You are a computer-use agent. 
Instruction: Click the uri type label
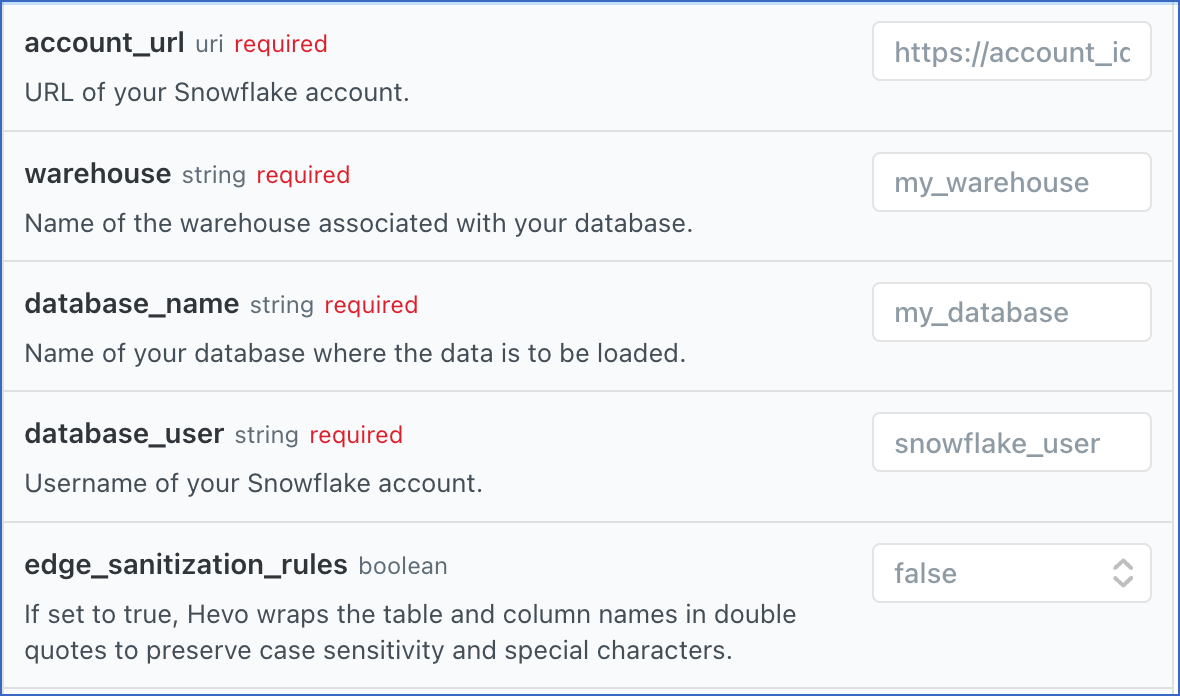pos(209,44)
